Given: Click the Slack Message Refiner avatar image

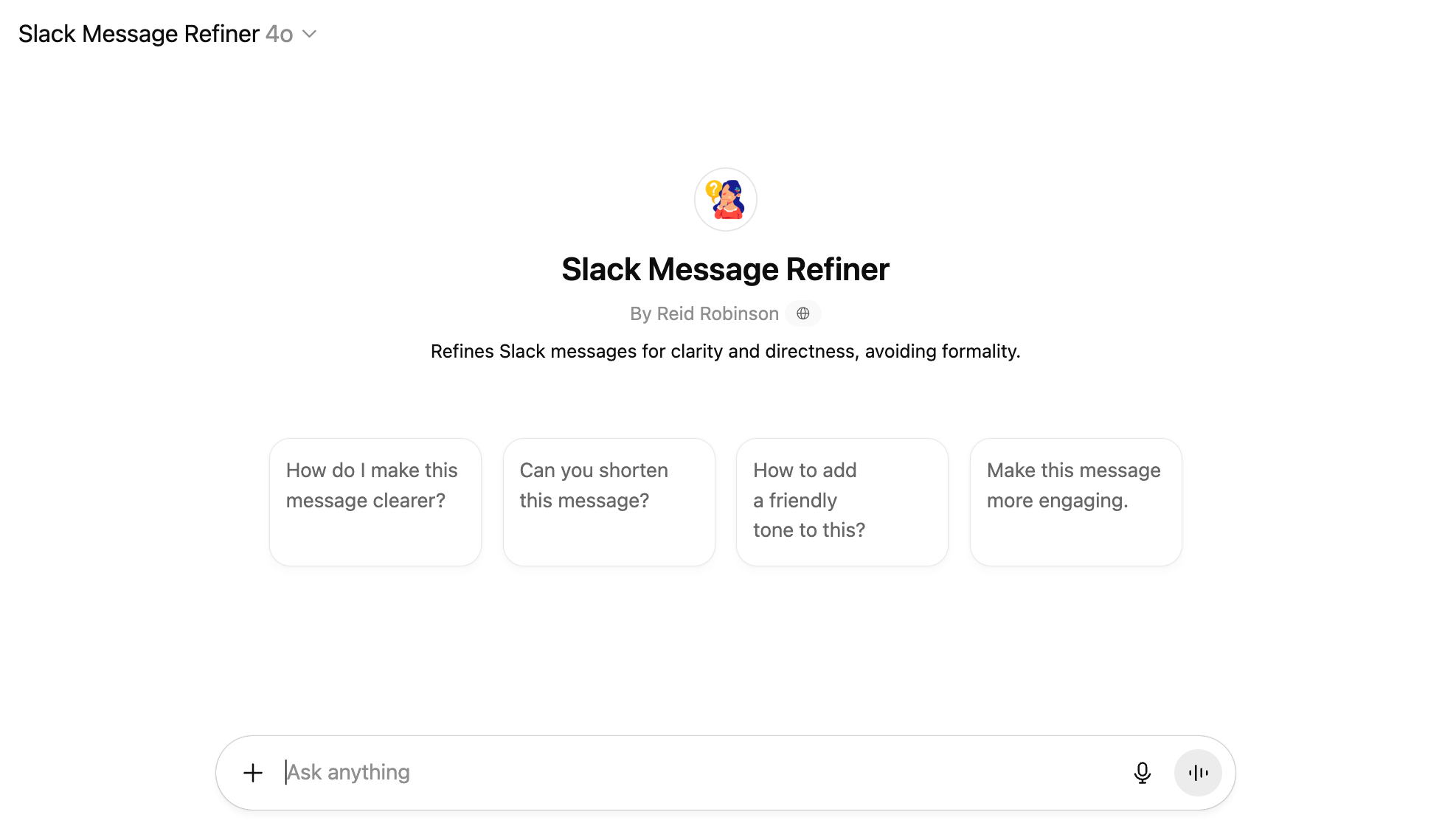Looking at the screenshot, I should pyautogui.click(x=726, y=199).
